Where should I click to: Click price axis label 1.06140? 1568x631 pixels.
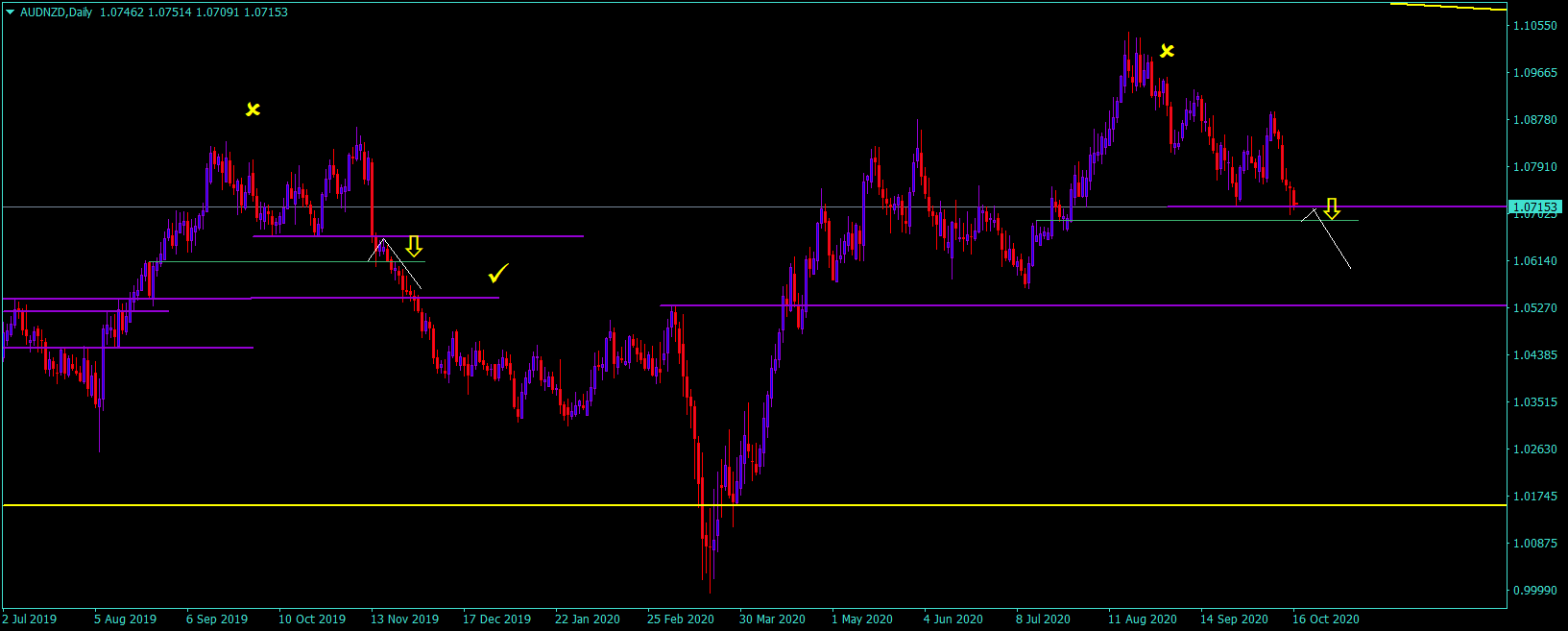click(1535, 261)
